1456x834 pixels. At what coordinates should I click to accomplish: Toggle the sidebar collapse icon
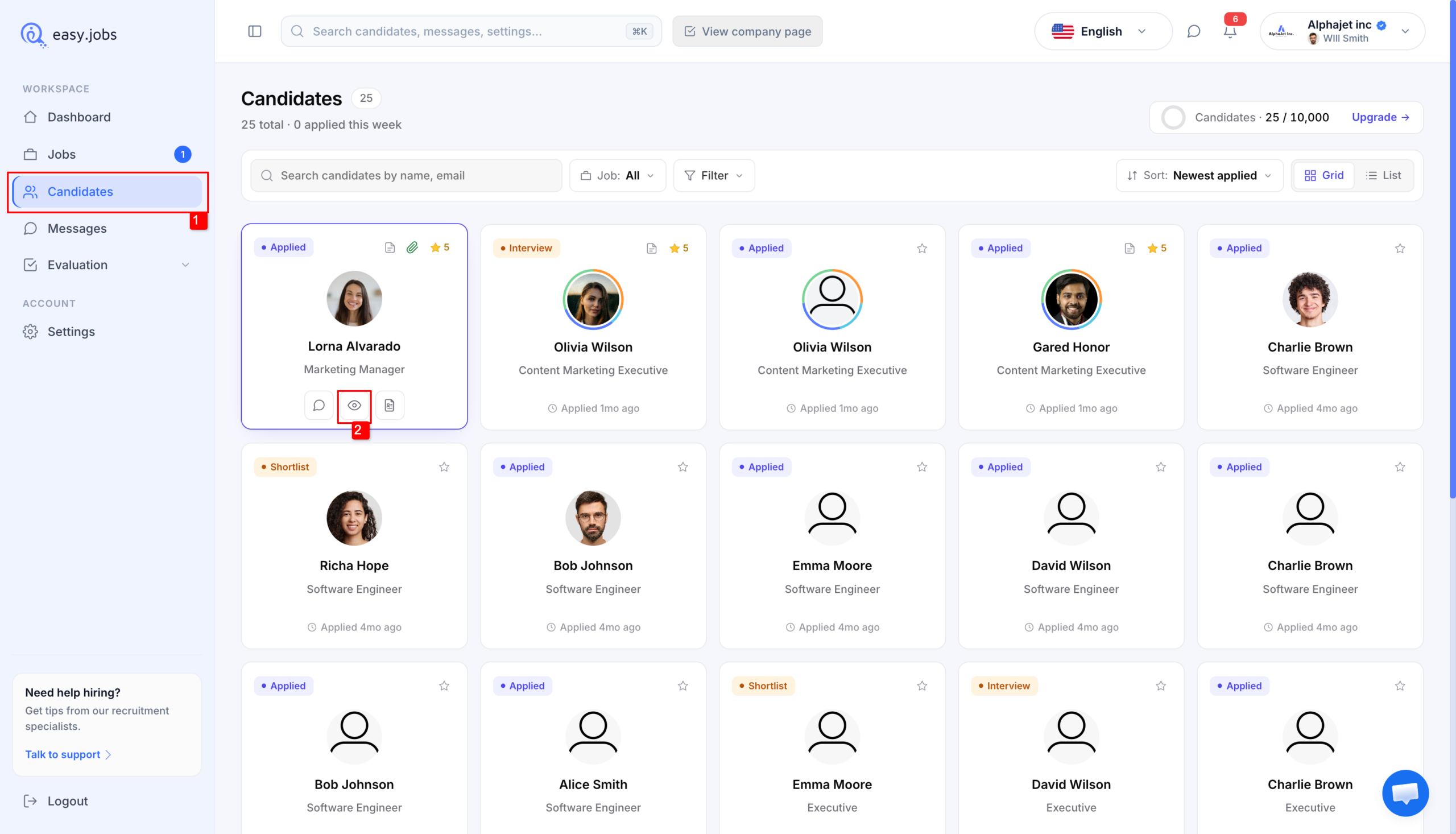coord(255,31)
